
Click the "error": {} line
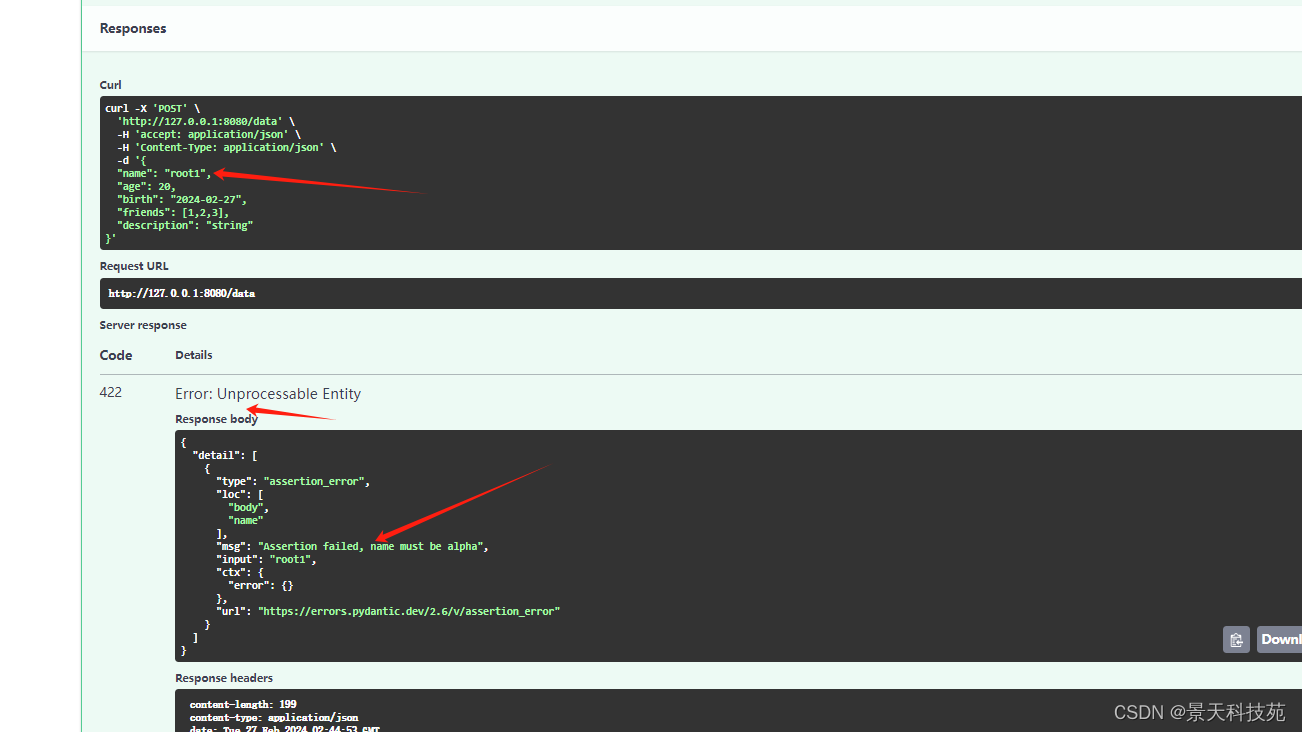261,585
